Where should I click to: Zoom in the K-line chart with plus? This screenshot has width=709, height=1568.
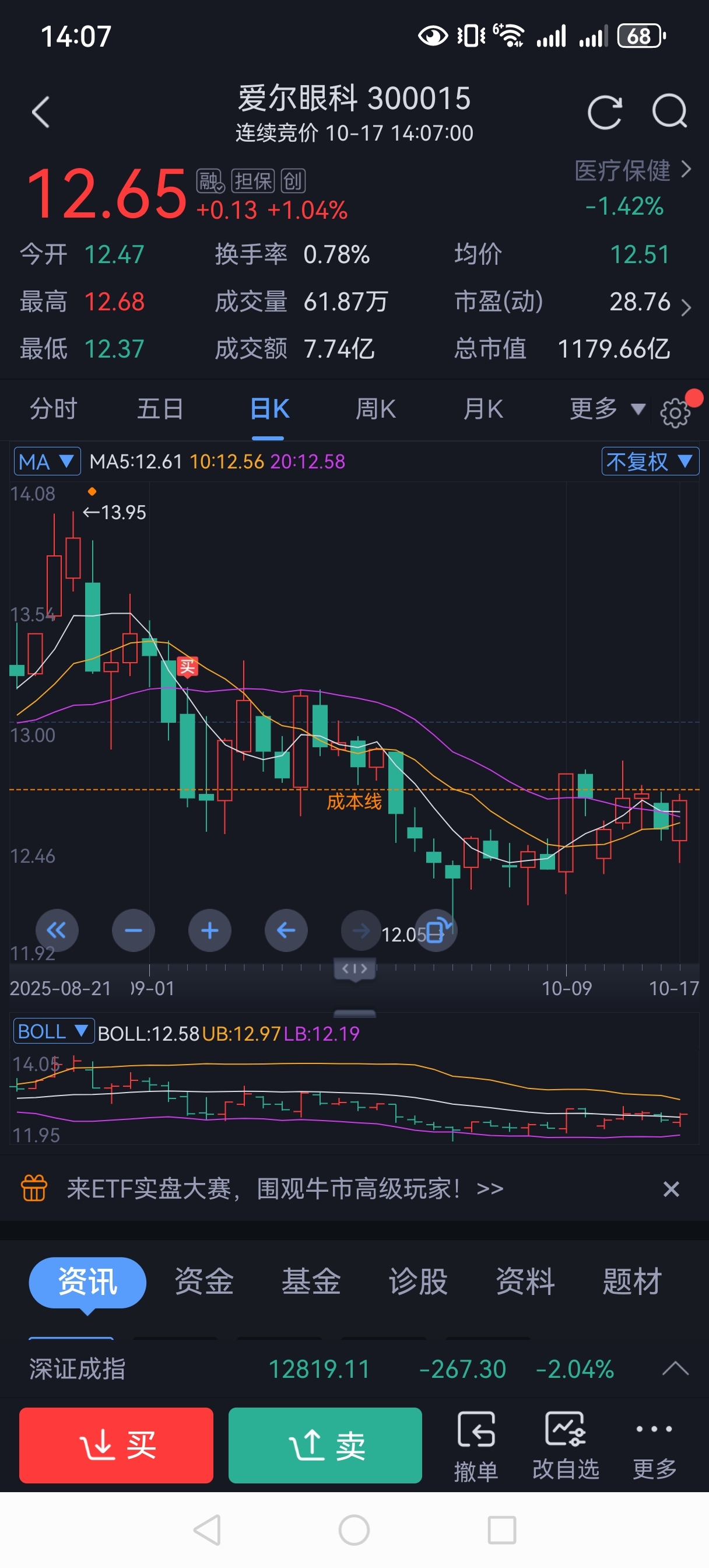click(x=209, y=930)
